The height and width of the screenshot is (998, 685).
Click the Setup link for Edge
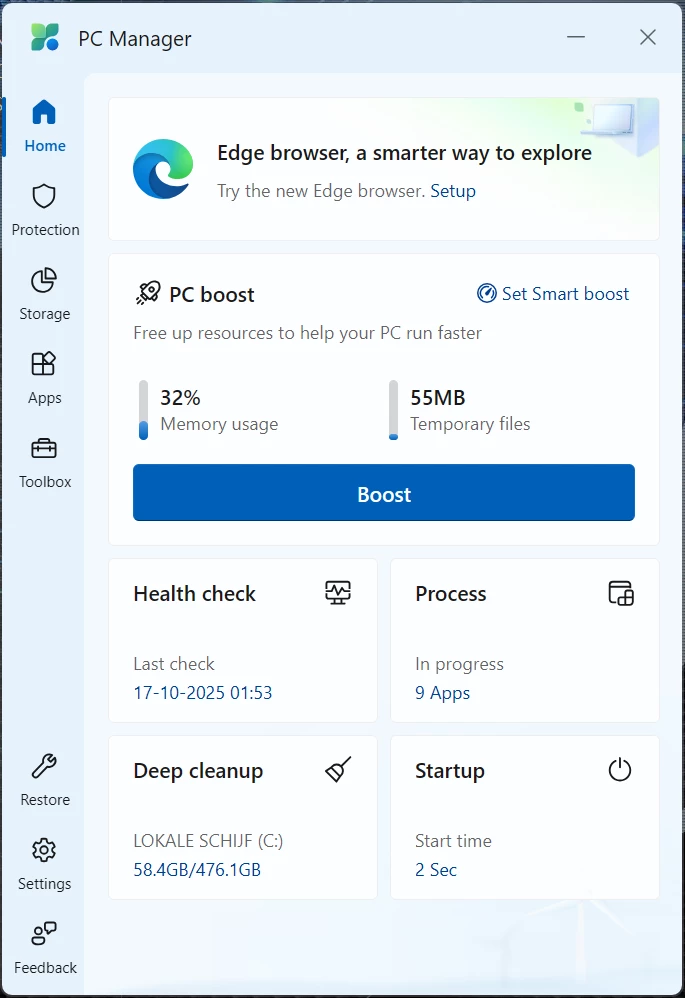[x=453, y=191]
